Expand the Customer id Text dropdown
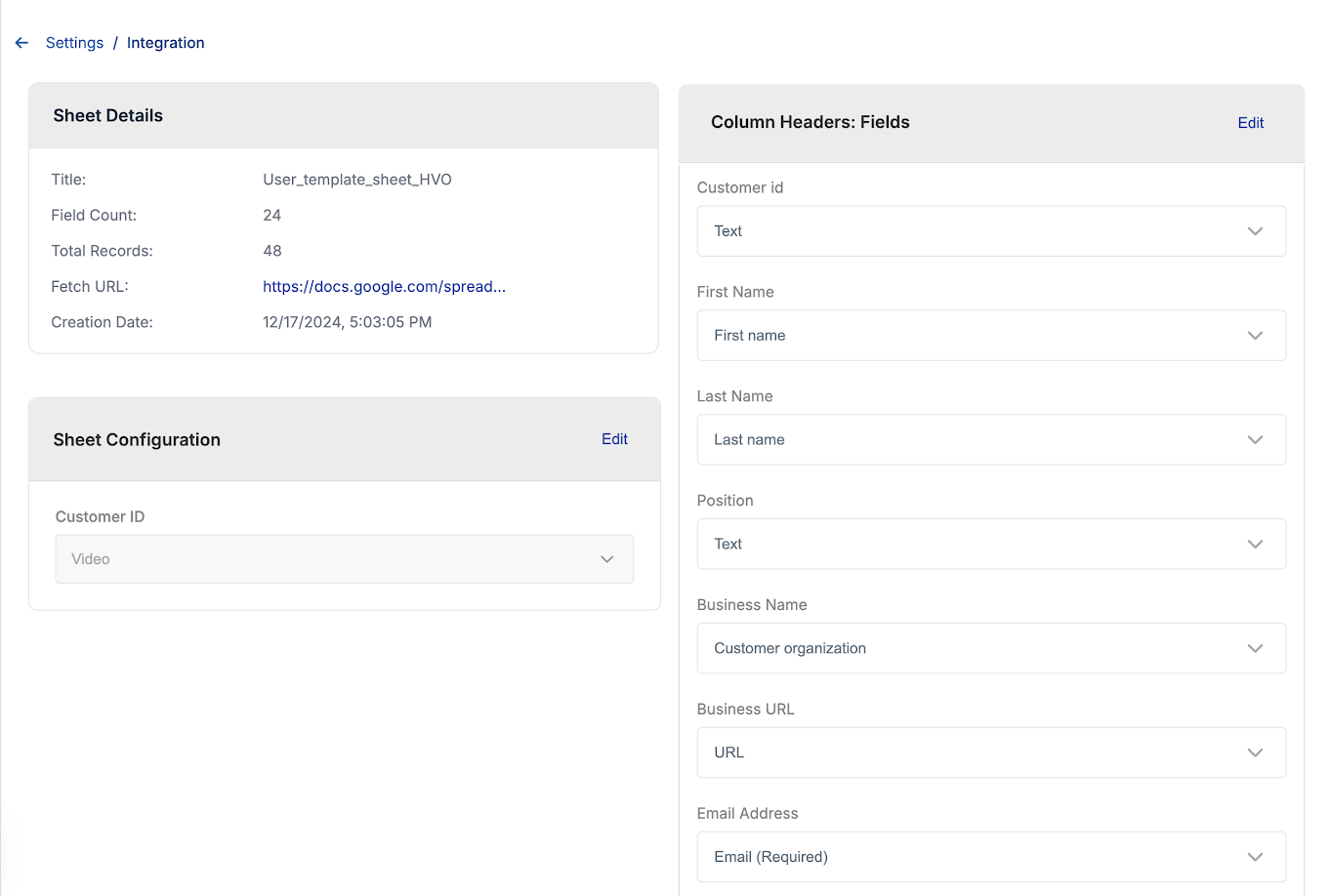 coord(977,231)
